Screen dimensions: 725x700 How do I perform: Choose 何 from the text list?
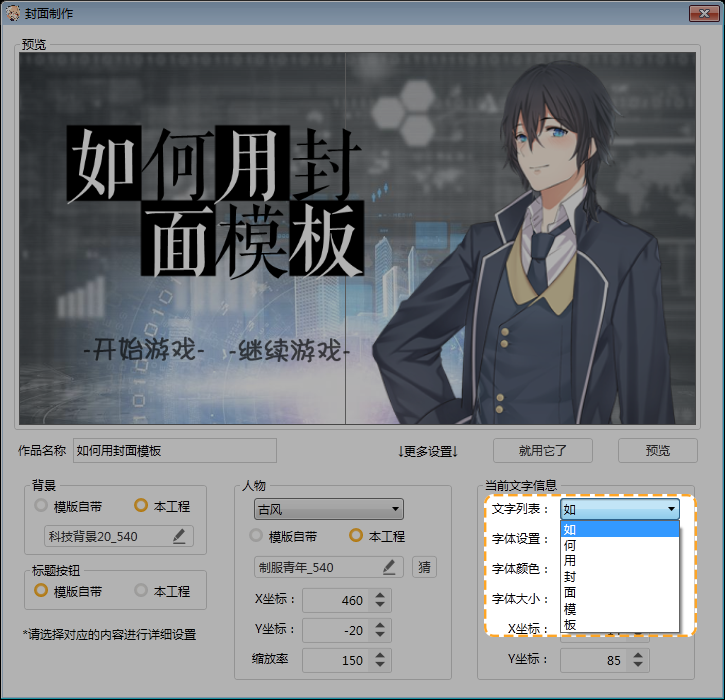click(x=570, y=545)
